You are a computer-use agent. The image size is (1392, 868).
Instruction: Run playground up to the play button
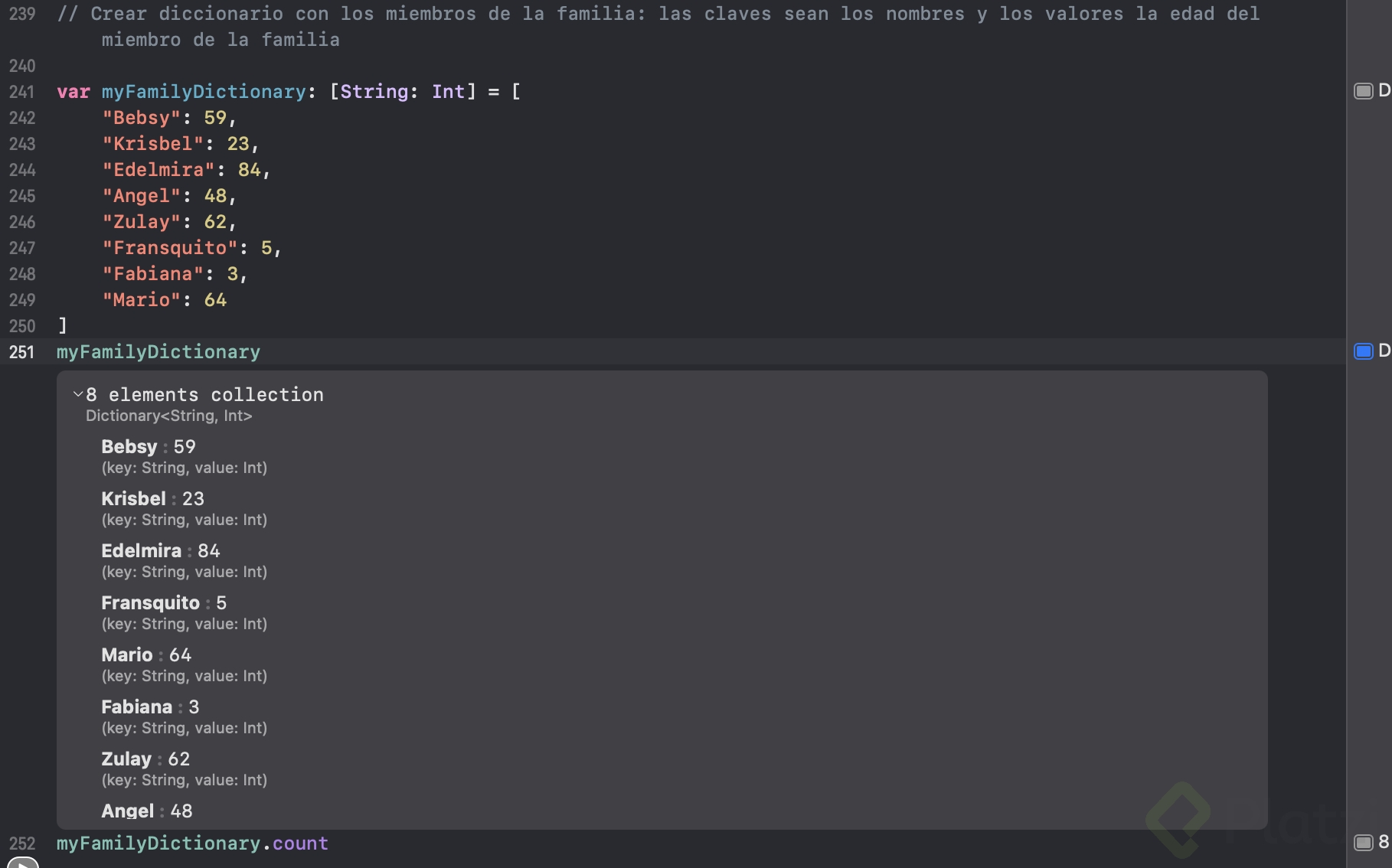pyautogui.click(x=23, y=863)
